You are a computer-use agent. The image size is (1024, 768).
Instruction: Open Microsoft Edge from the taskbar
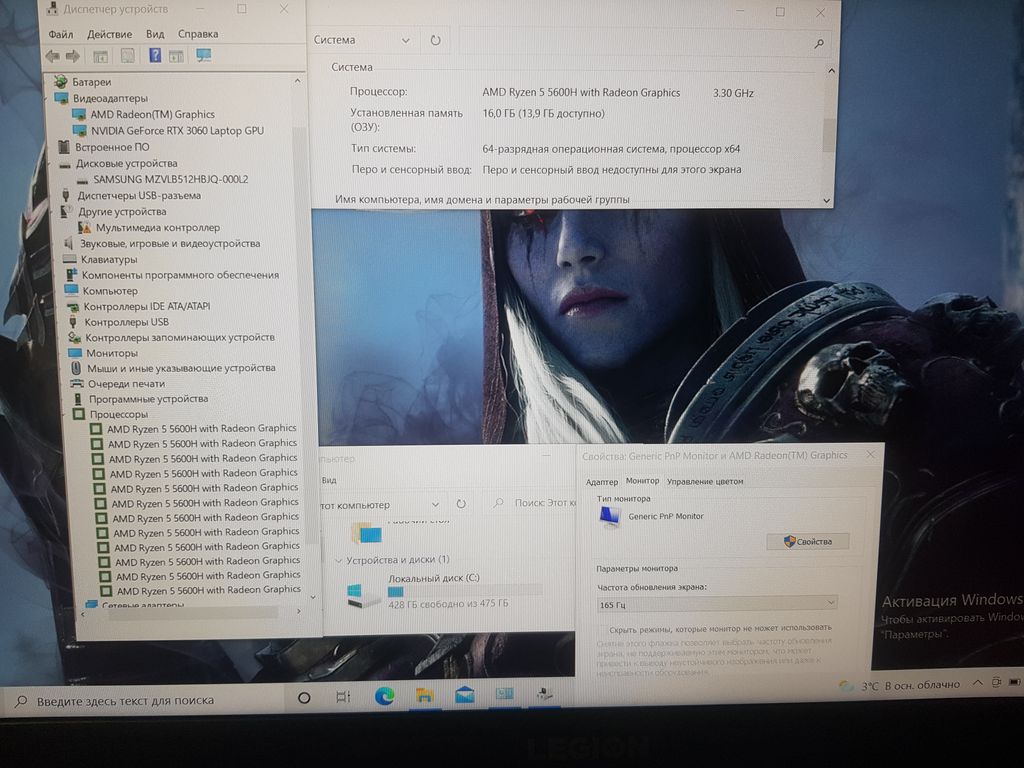384,696
